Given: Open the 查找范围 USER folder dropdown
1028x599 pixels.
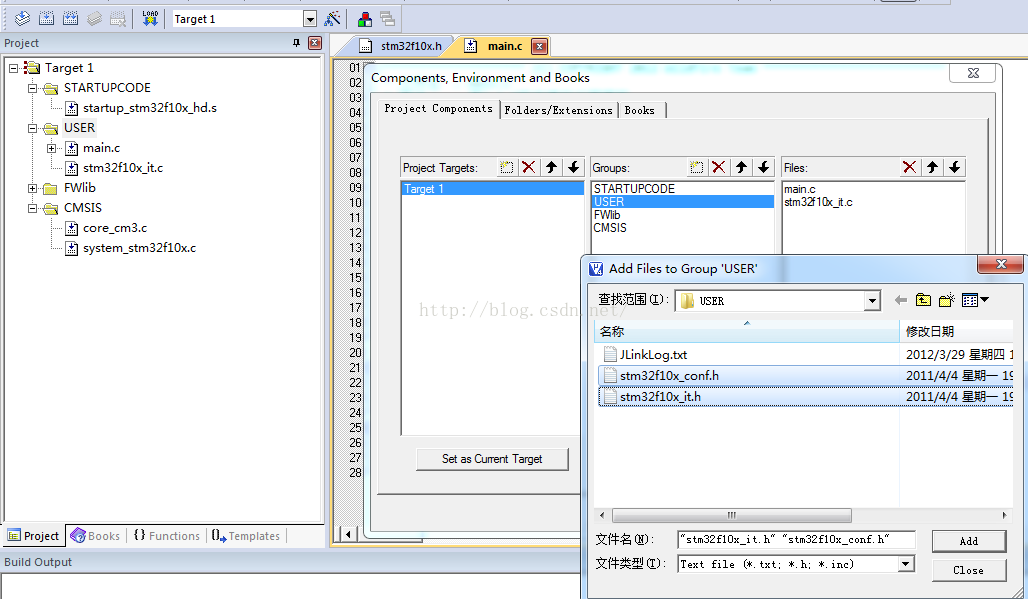Looking at the screenshot, I should [x=872, y=301].
